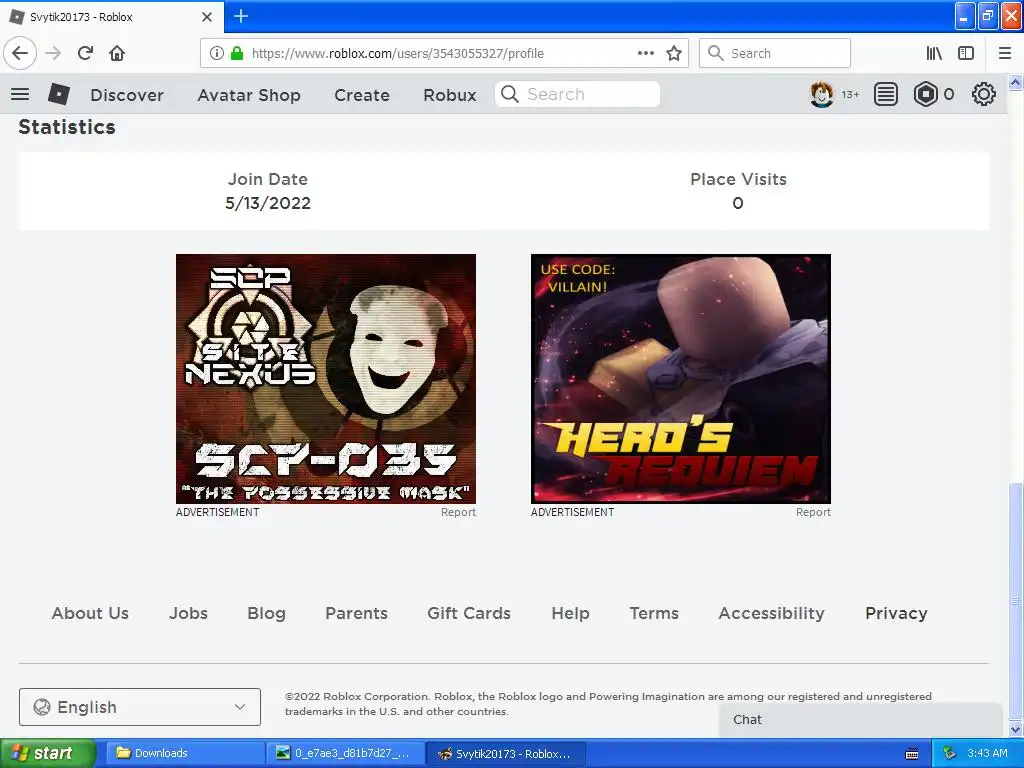Viewport: 1024px width, 768px height.
Task: Open Robux in the Roblox navigation
Action: pos(449,95)
